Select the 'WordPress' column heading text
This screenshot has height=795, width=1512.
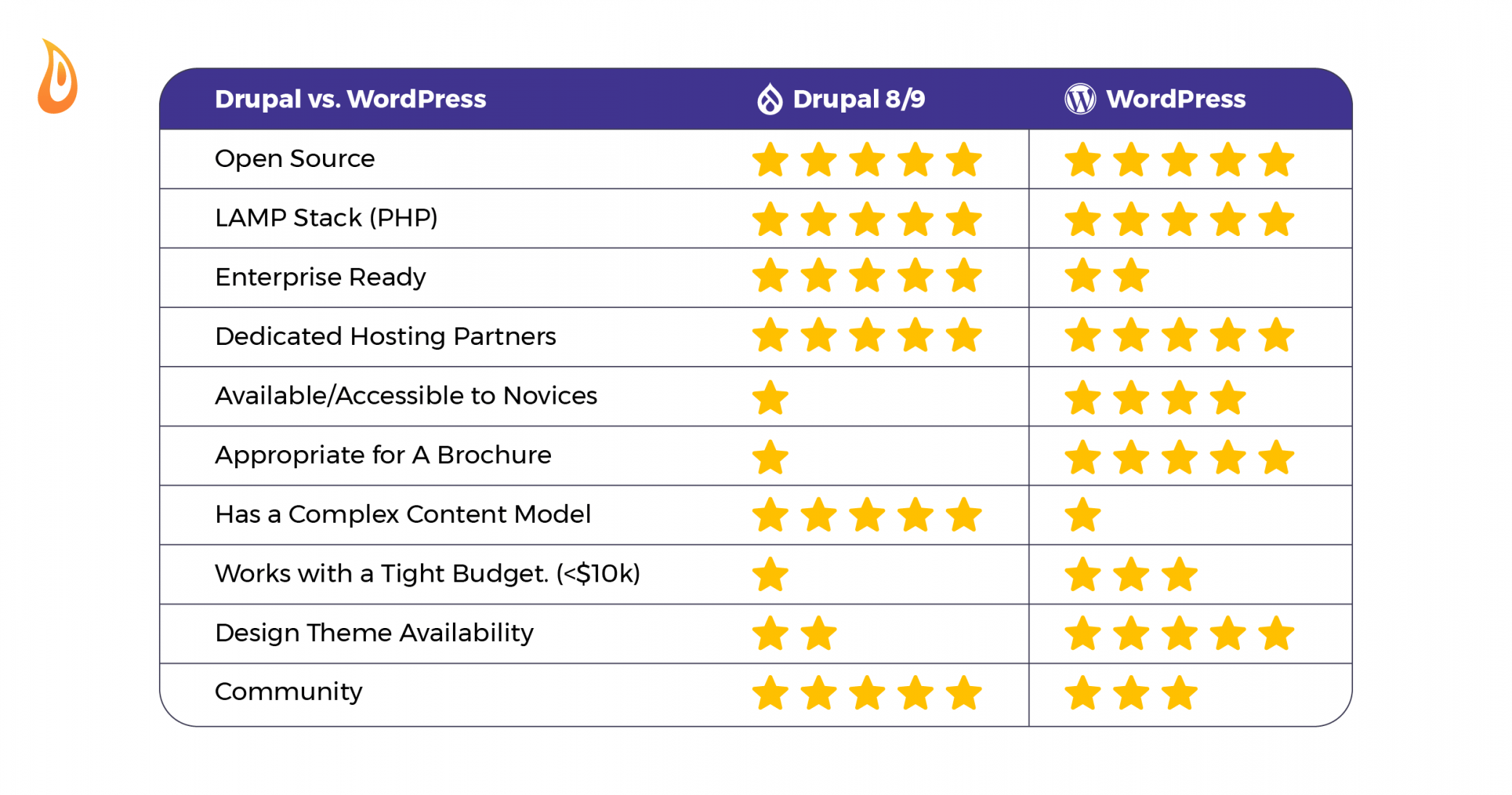click(1176, 99)
